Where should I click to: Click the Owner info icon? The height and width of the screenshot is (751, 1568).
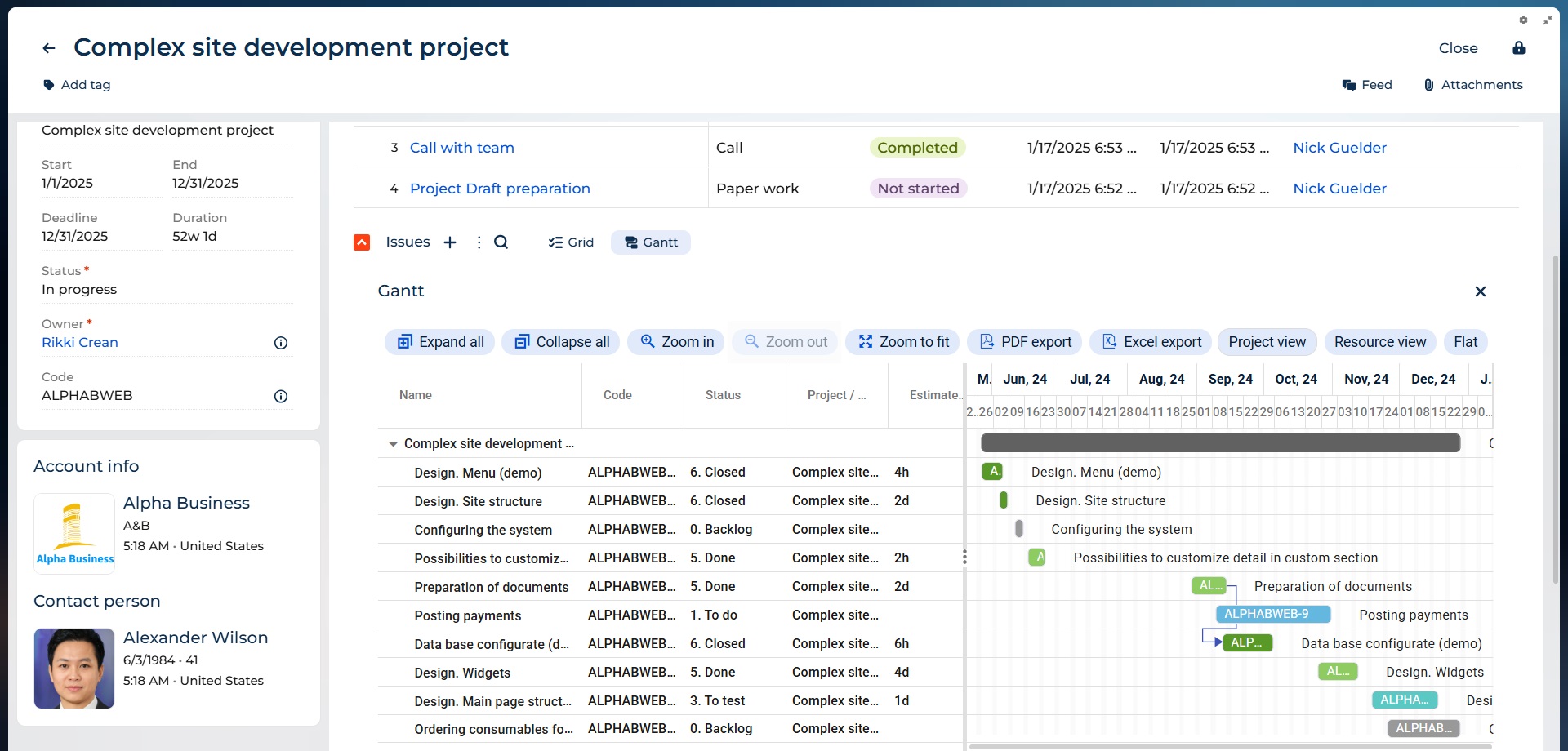(x=281, y=343)
